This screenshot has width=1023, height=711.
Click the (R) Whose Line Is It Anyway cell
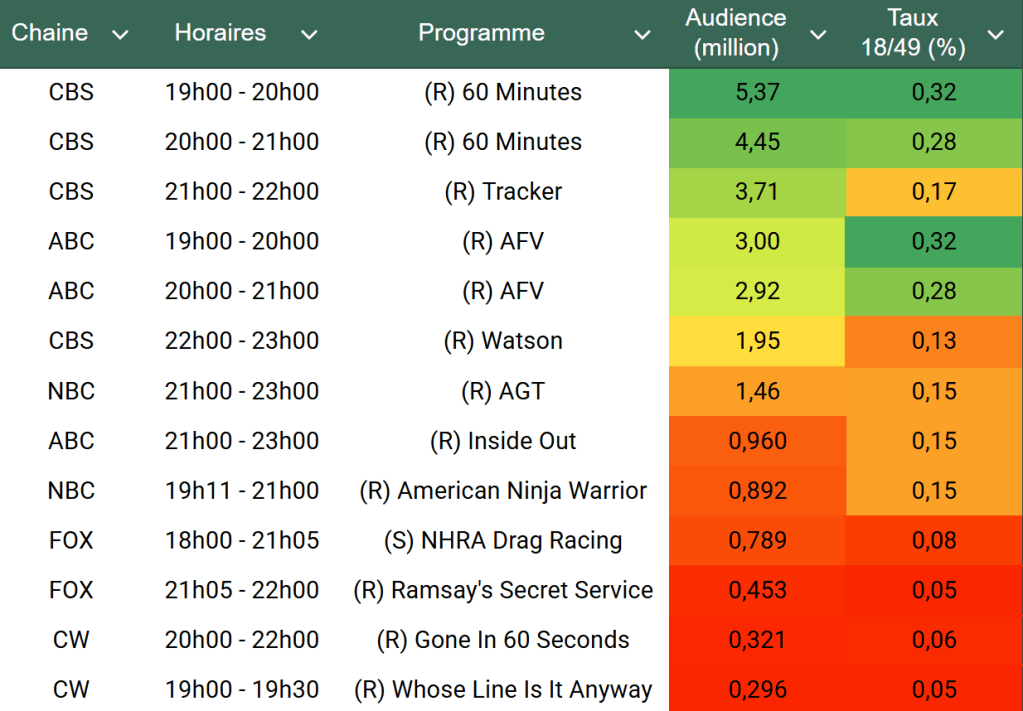[503, 690]
